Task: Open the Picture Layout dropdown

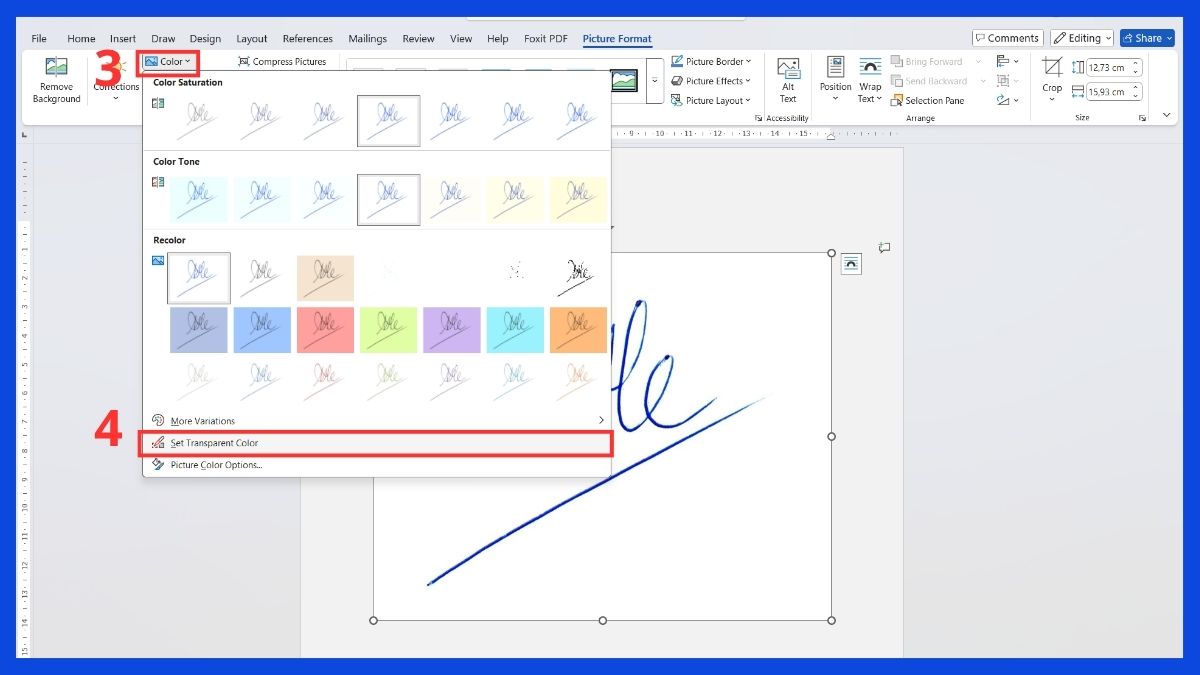Action: [x=712, y=101]
